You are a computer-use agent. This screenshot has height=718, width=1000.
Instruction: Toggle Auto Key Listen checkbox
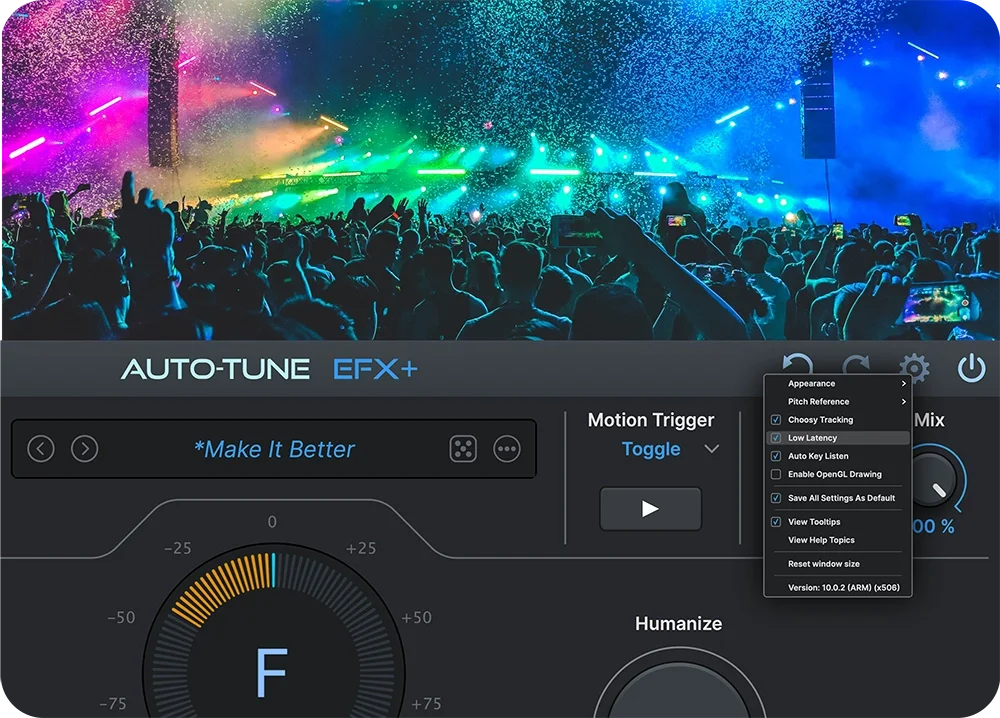776,456
